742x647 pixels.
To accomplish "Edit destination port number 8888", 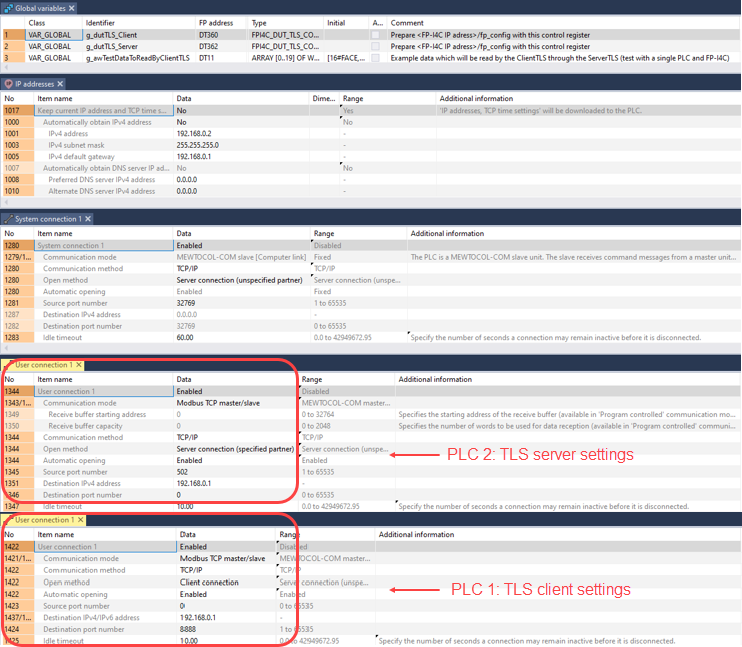I will click(226, 629).
